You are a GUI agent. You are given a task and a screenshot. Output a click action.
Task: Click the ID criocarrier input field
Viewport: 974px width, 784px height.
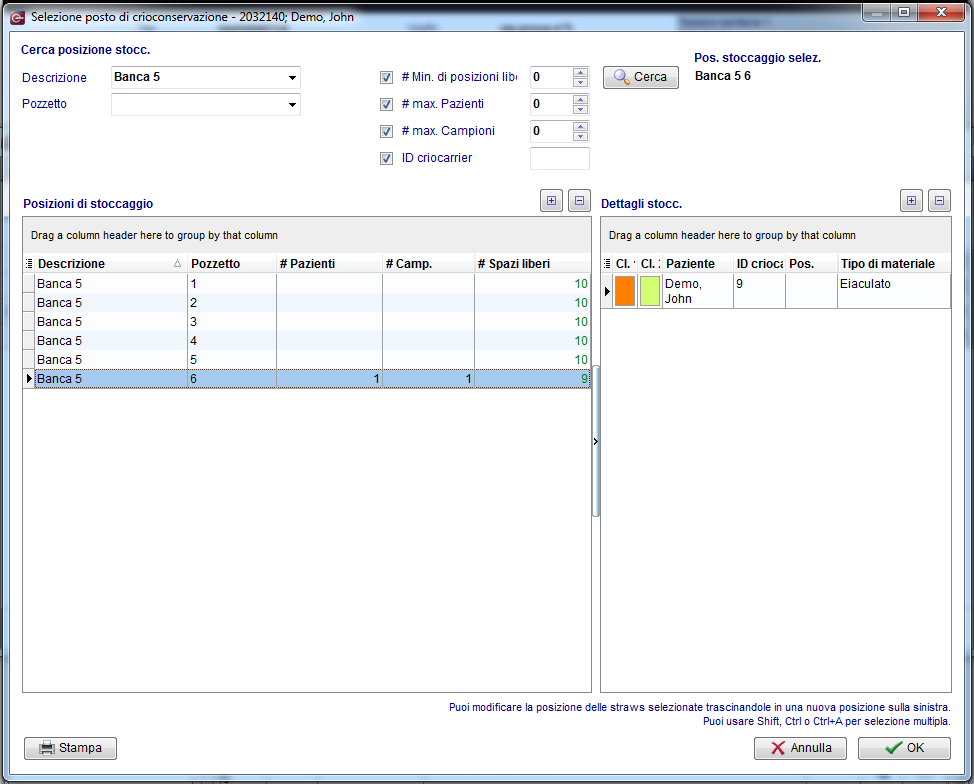coord(560,158)
